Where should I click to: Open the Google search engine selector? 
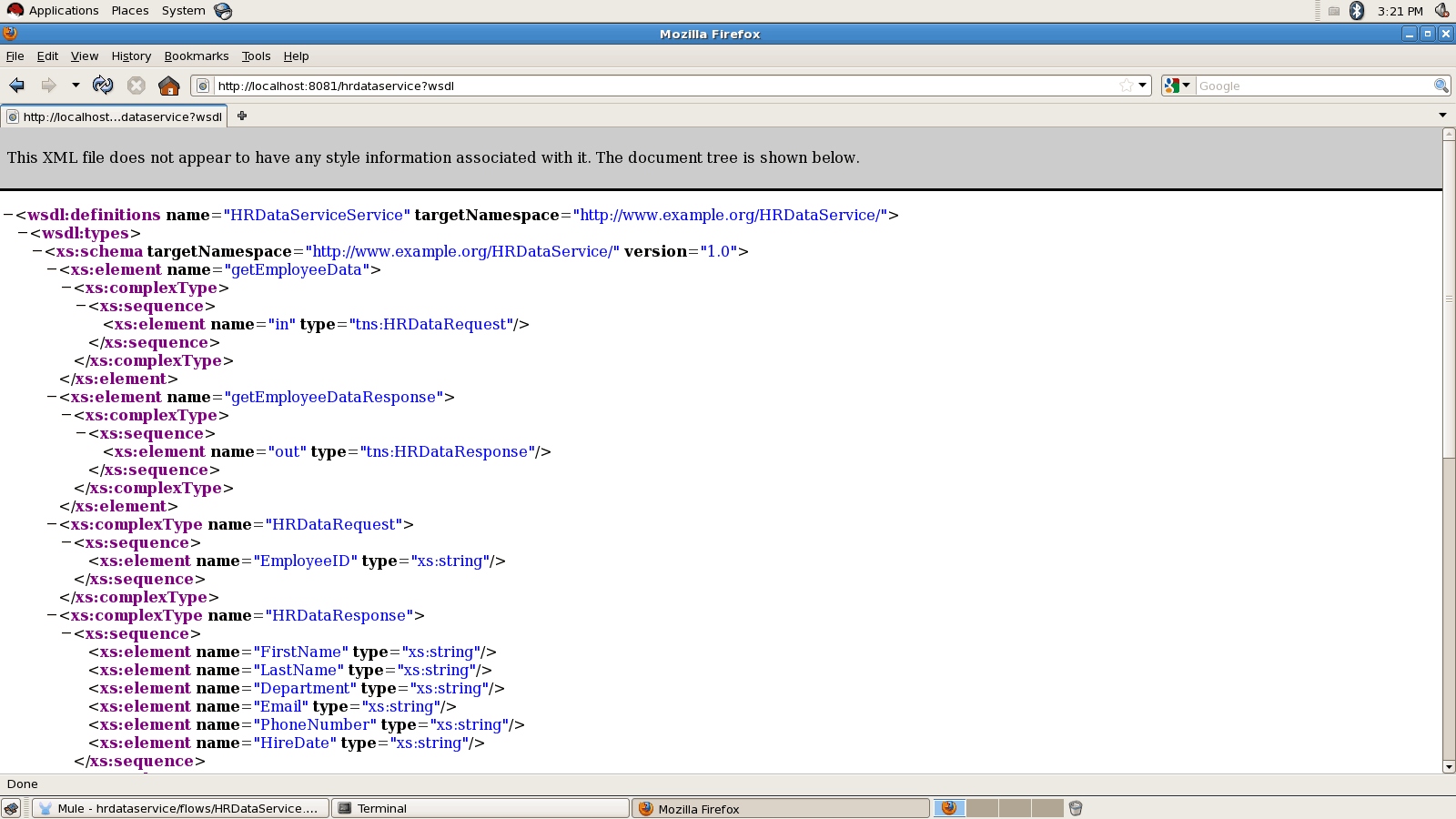tap(1178, 86)
